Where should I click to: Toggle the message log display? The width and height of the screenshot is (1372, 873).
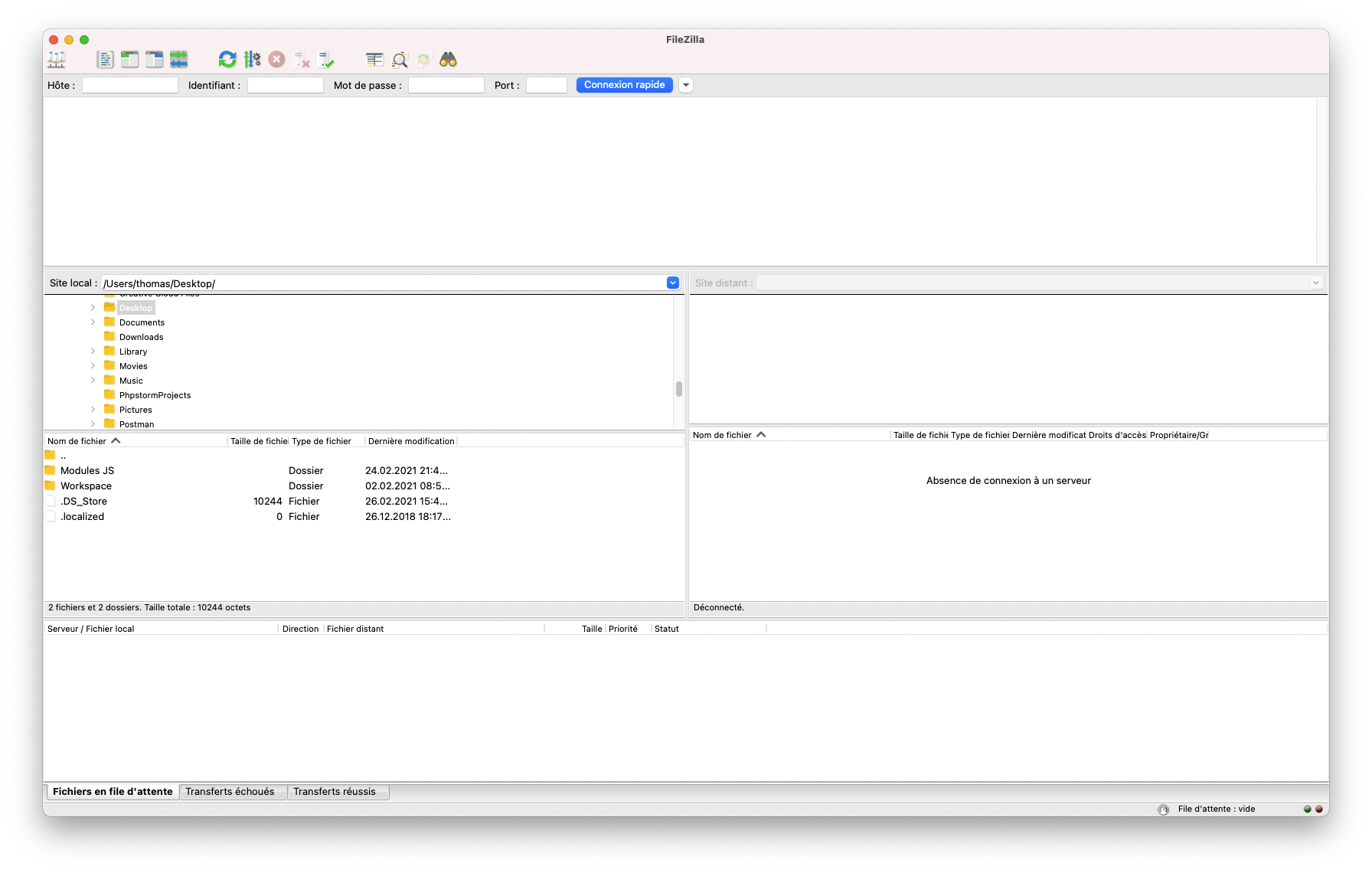(105, 59)
